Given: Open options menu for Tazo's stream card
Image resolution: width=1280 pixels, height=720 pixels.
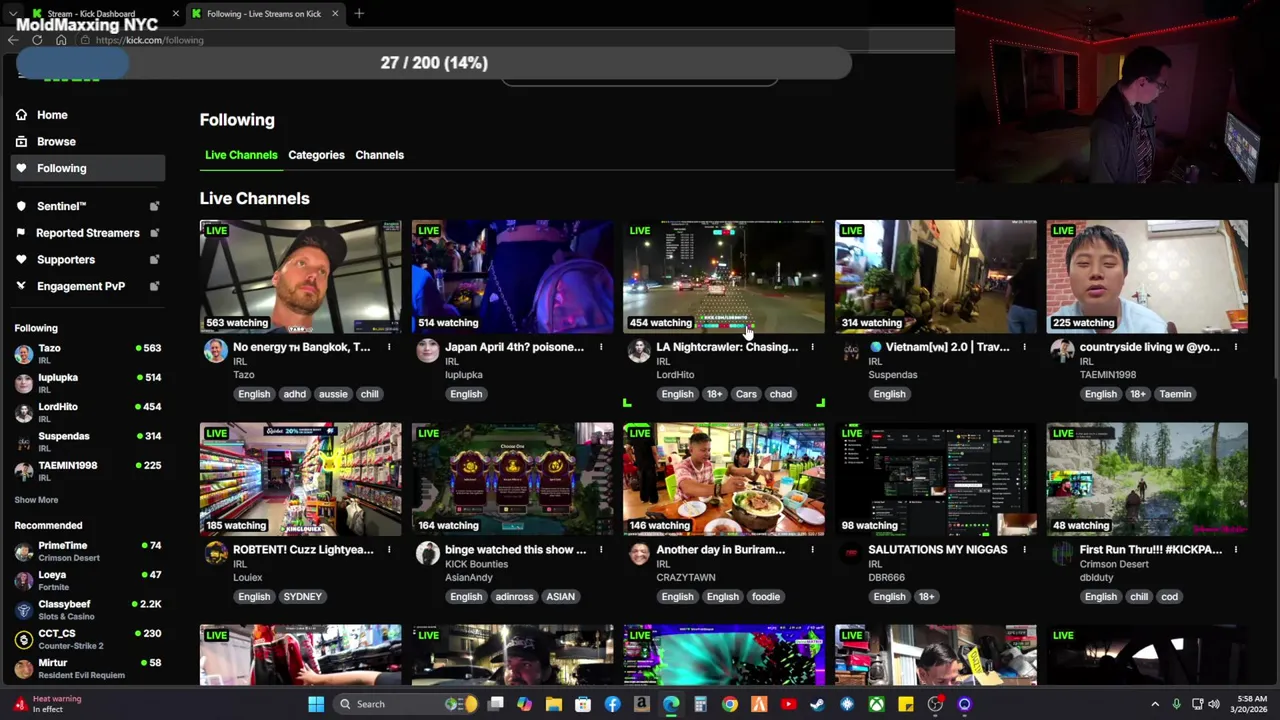Looking at the screenshot, I should click(x=389, y=347).
